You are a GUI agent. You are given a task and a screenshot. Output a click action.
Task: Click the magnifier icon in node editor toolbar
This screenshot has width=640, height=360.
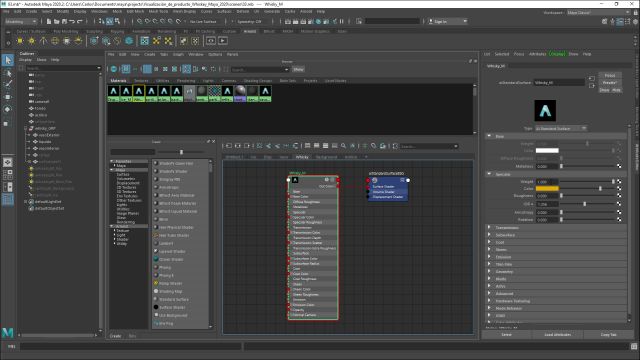click(344, 146)
